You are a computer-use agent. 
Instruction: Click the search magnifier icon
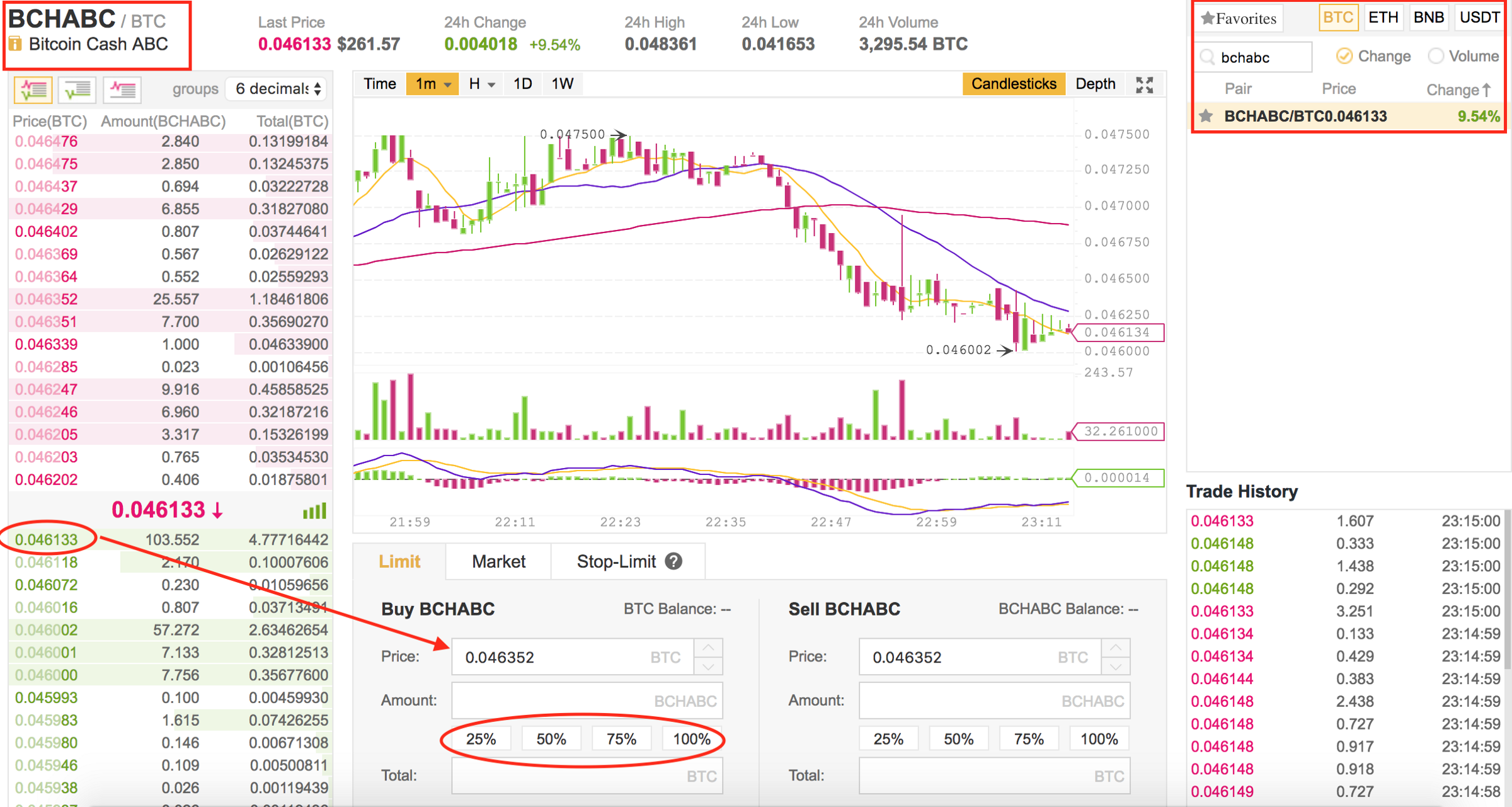1208,57
